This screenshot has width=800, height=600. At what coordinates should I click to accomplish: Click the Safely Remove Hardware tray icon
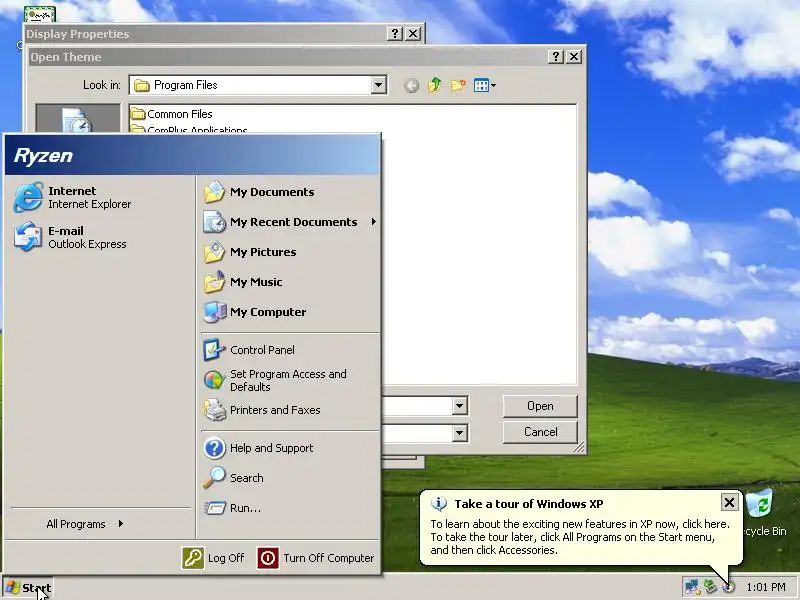point(710,587)
